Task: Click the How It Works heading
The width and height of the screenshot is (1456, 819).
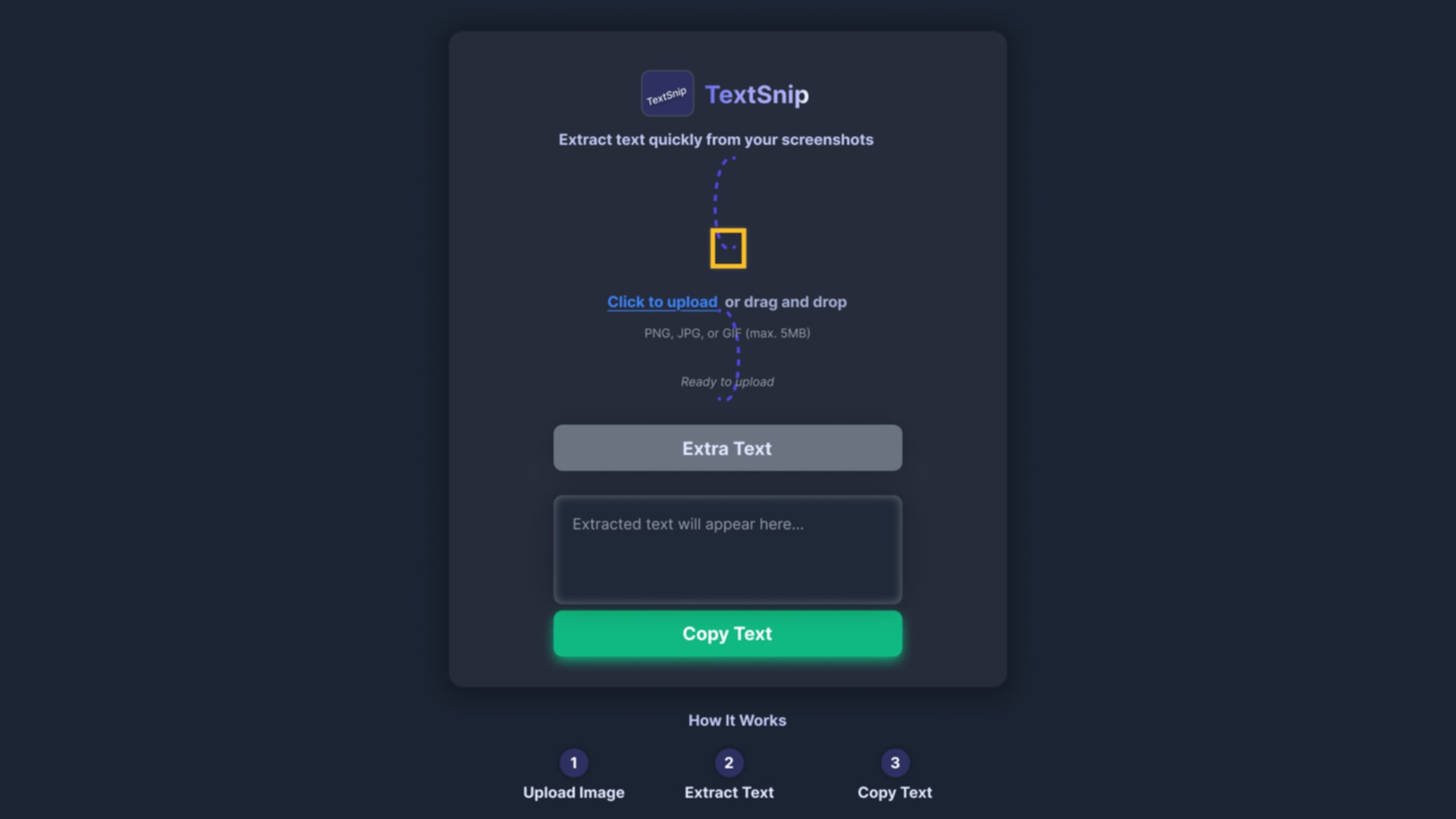Action: pos(737,720)
